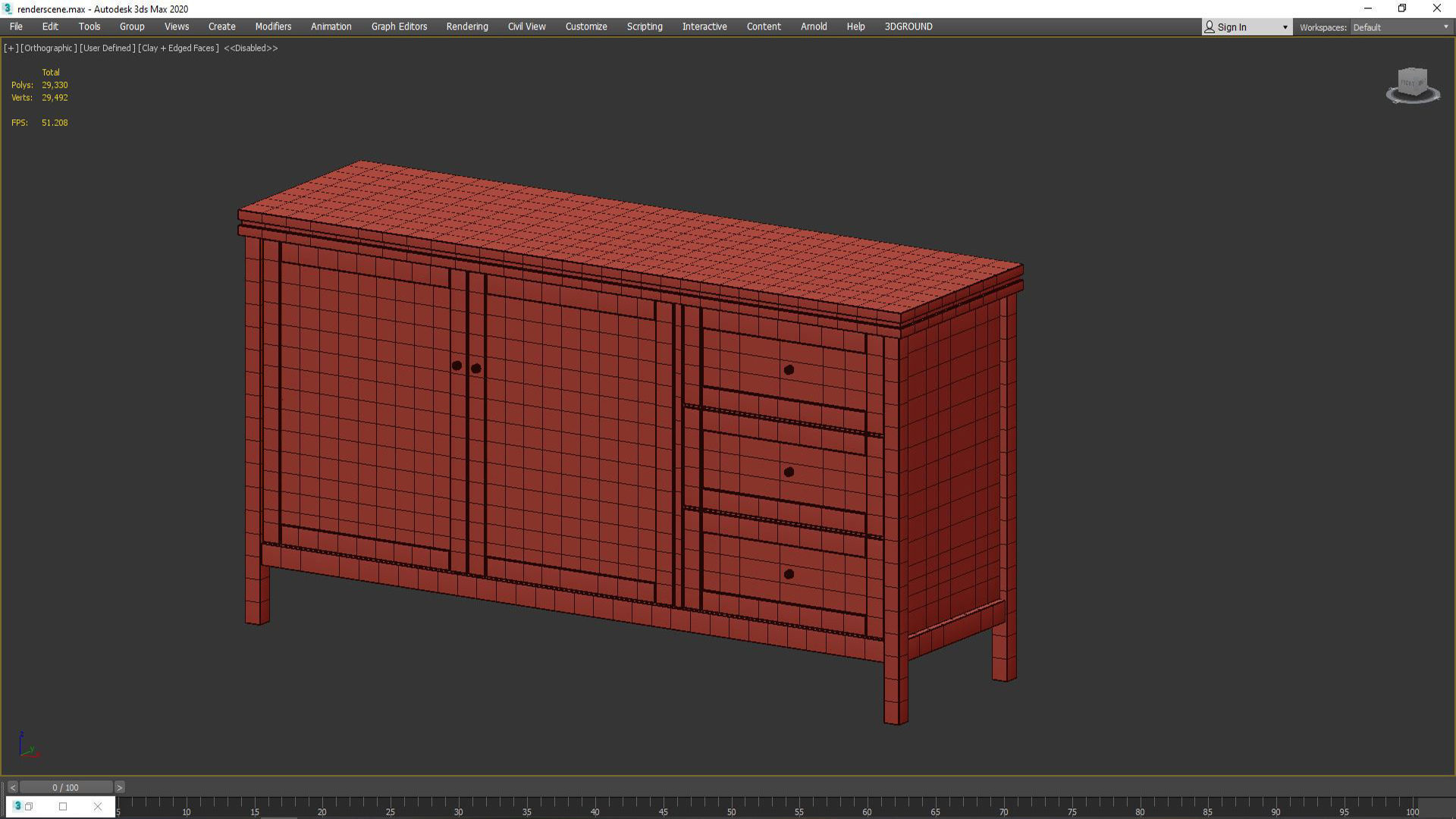
Task: Open the File menu
Action: 16,27
